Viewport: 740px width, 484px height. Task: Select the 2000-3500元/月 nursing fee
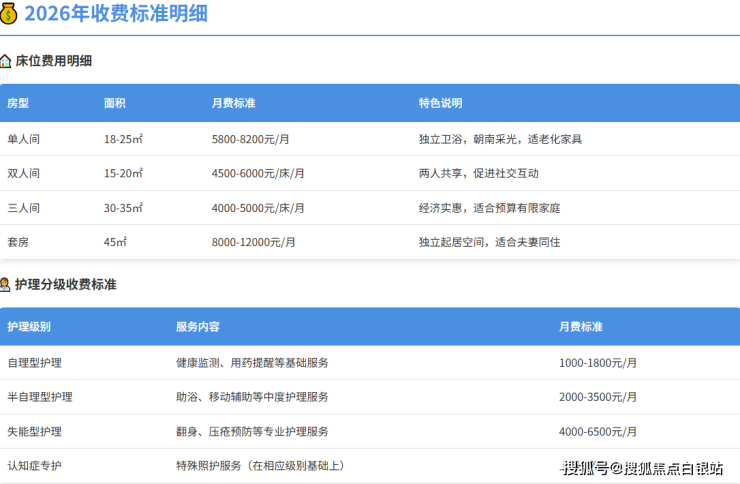tap(598, 397)
